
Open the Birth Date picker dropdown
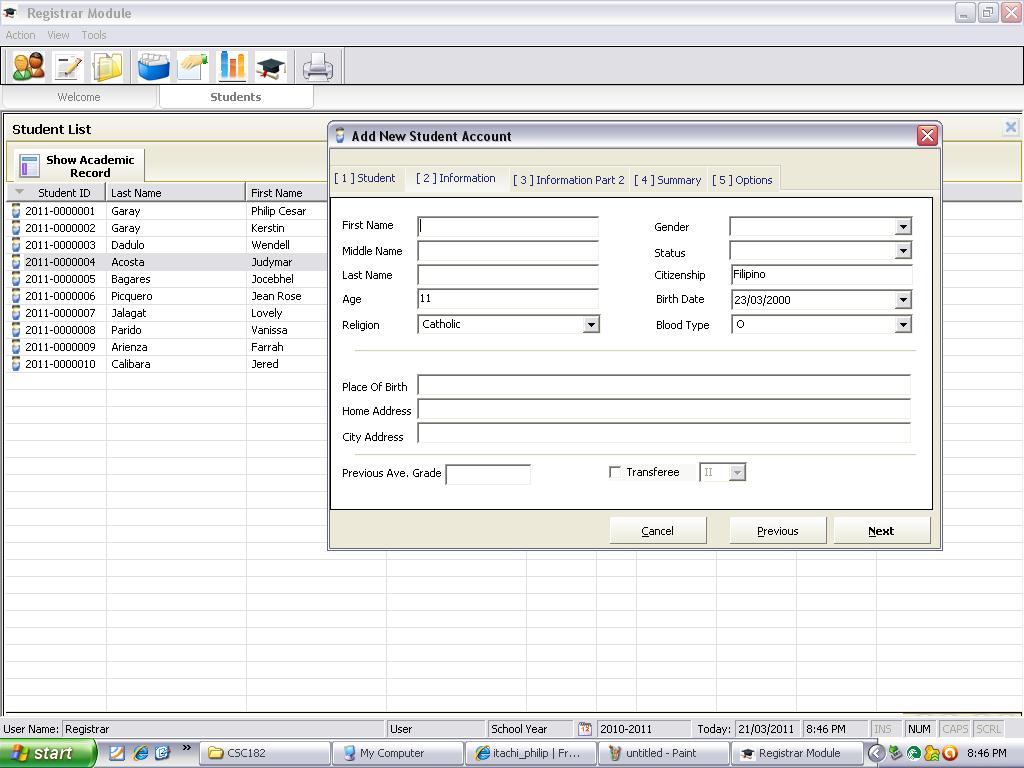902,300
